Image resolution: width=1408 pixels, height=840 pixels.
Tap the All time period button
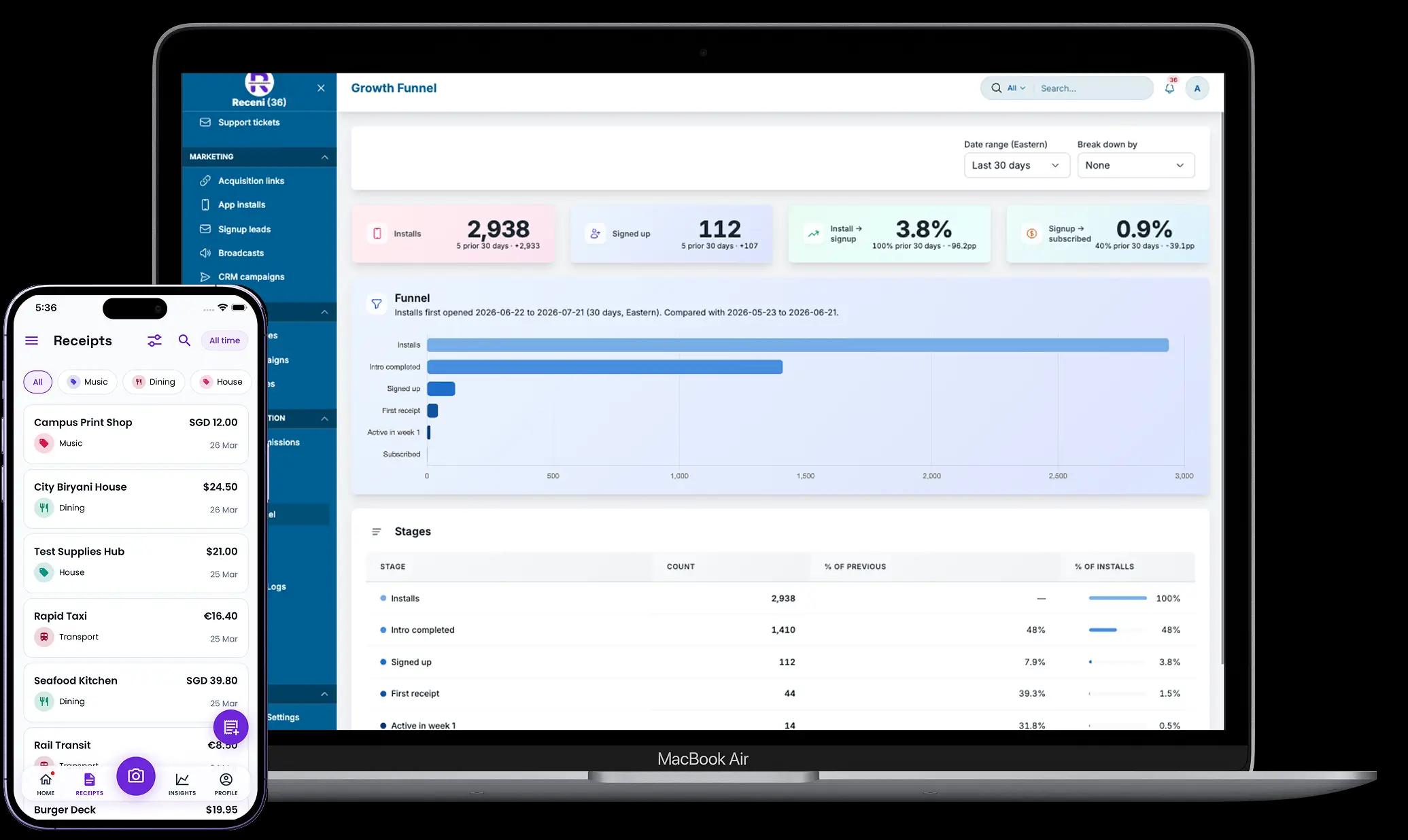pos(224,340)
